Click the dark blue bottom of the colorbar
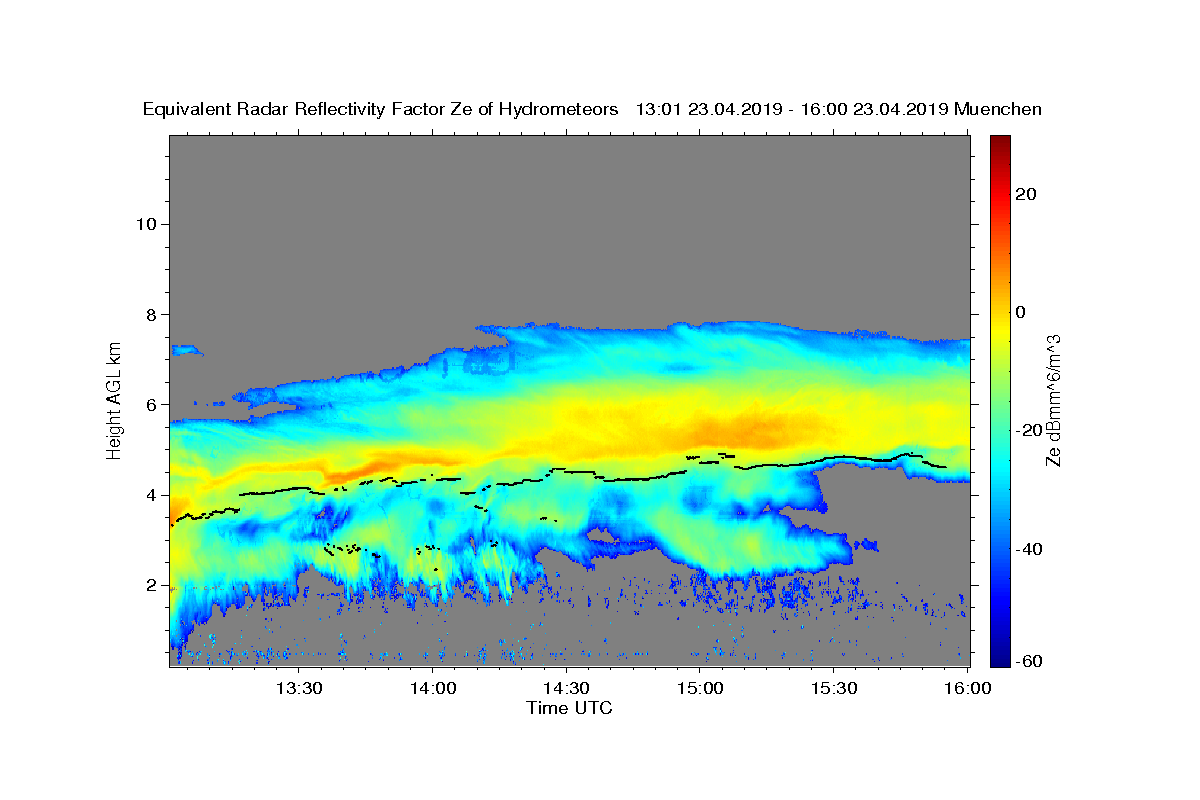Image resolution: width=1200 pixels, height=800 pixels. 1000,655
